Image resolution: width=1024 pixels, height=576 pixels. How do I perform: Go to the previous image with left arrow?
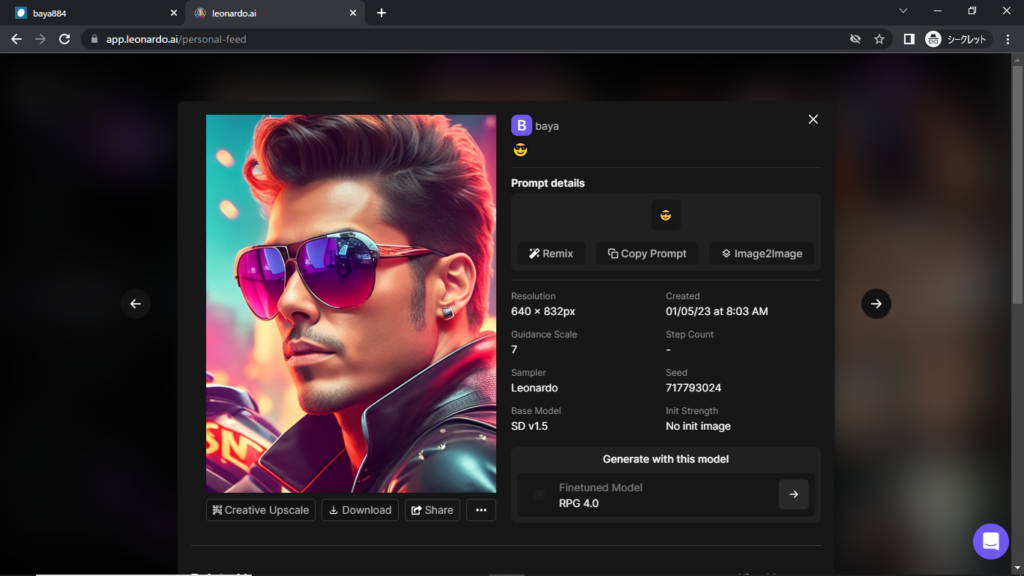(x=136, y=304)
